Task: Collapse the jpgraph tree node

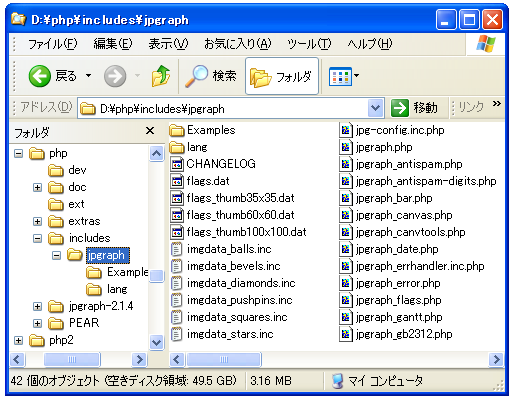Action: point(57,256)
